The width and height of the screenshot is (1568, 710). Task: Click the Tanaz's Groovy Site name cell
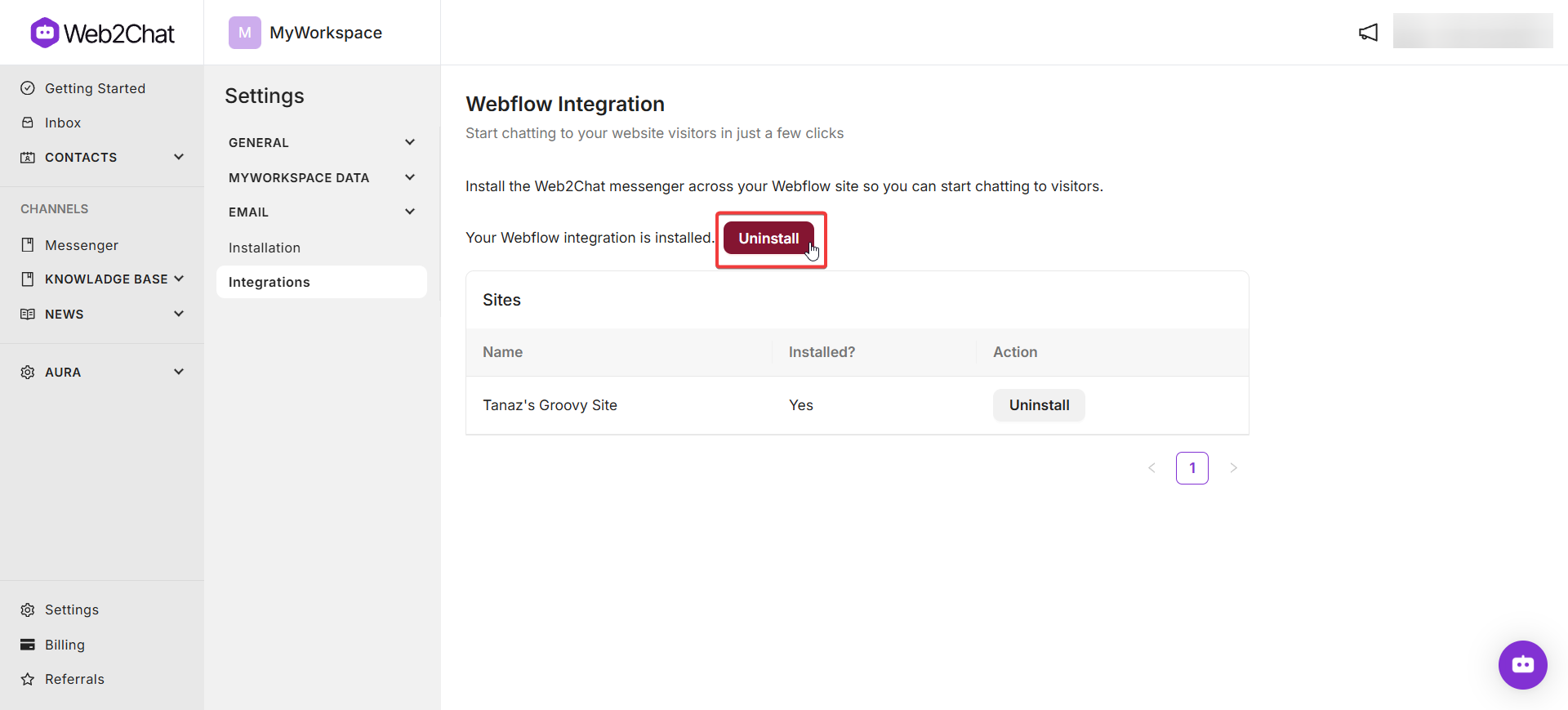(x=550, y=405)
